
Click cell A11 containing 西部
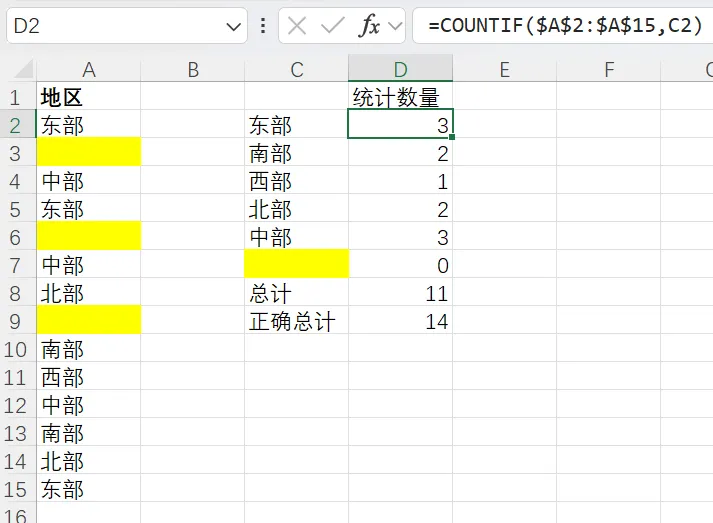click(x=89, y=378)
